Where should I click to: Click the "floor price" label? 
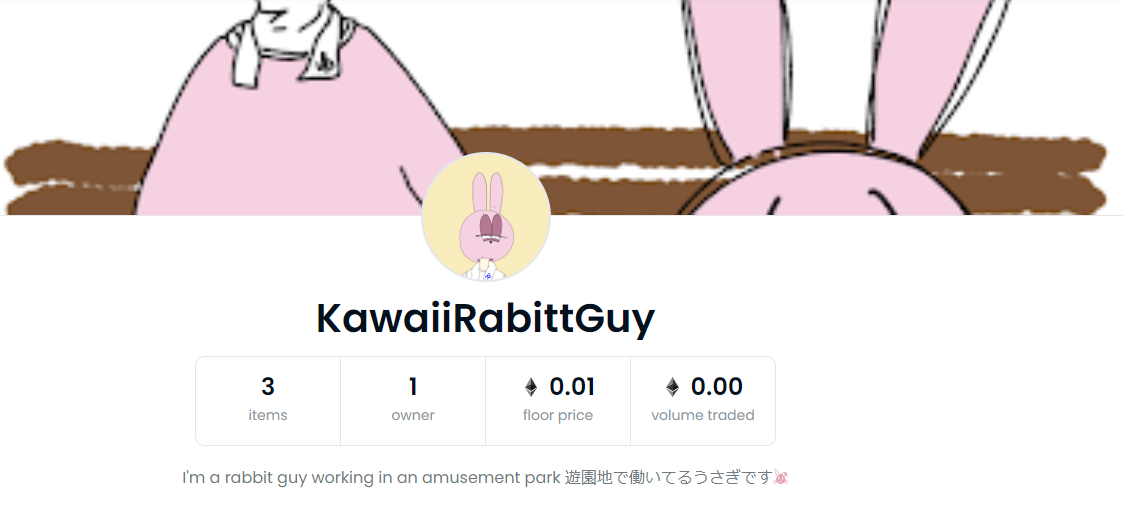558,415
